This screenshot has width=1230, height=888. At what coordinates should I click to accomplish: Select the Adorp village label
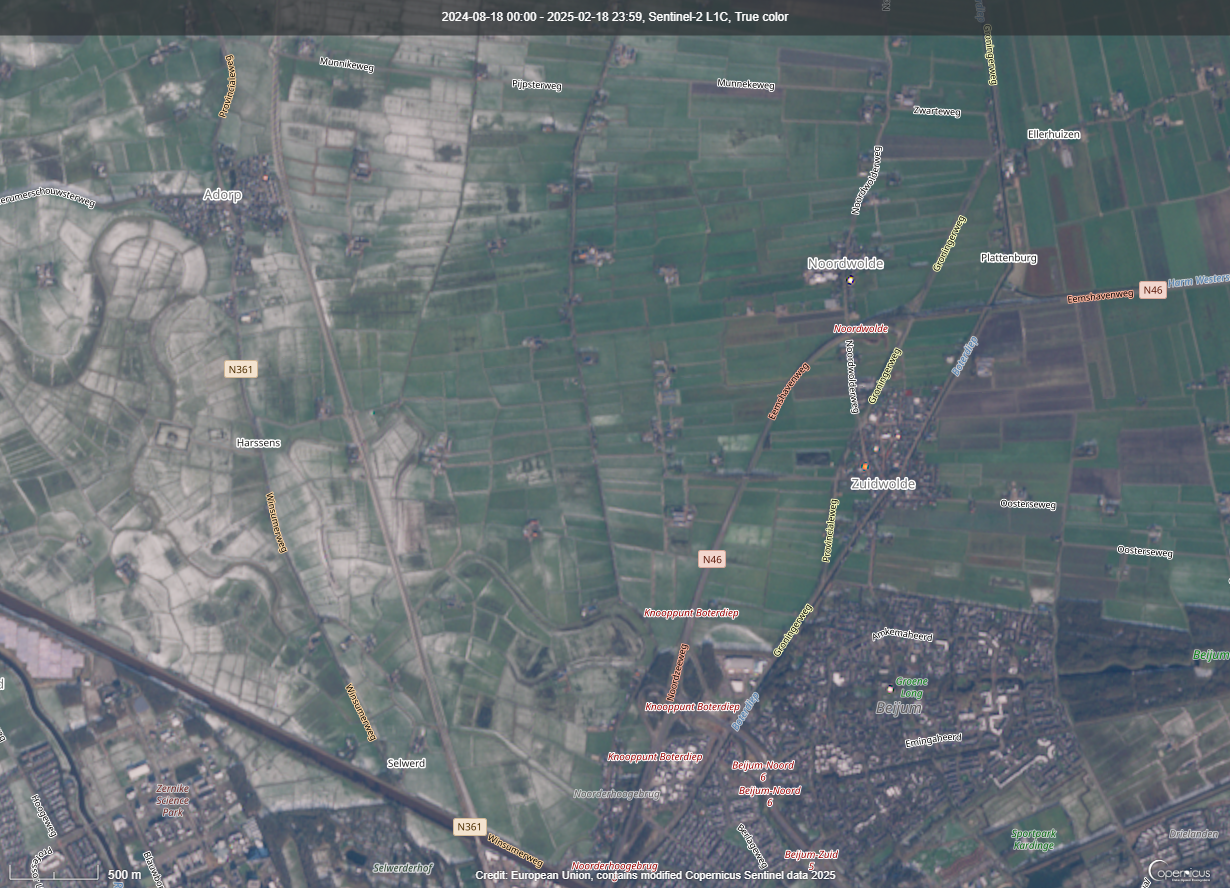click(x=222, y=195)
